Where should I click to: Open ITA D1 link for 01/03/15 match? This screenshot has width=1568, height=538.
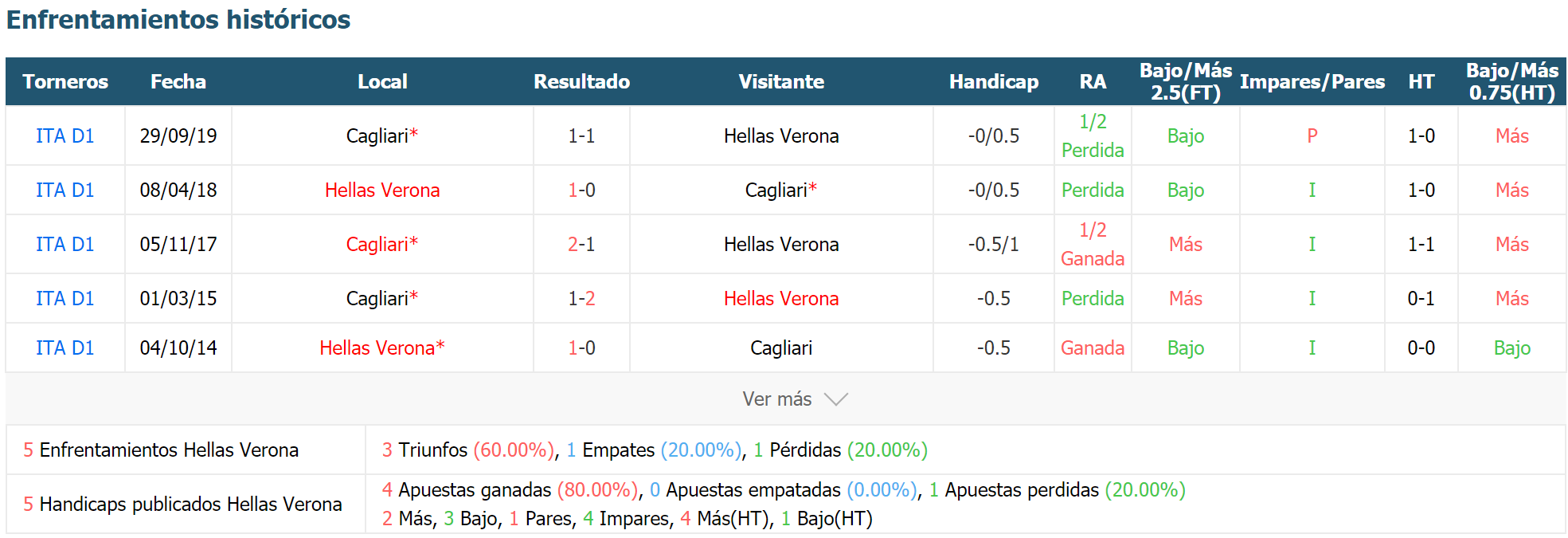(65, 299)
